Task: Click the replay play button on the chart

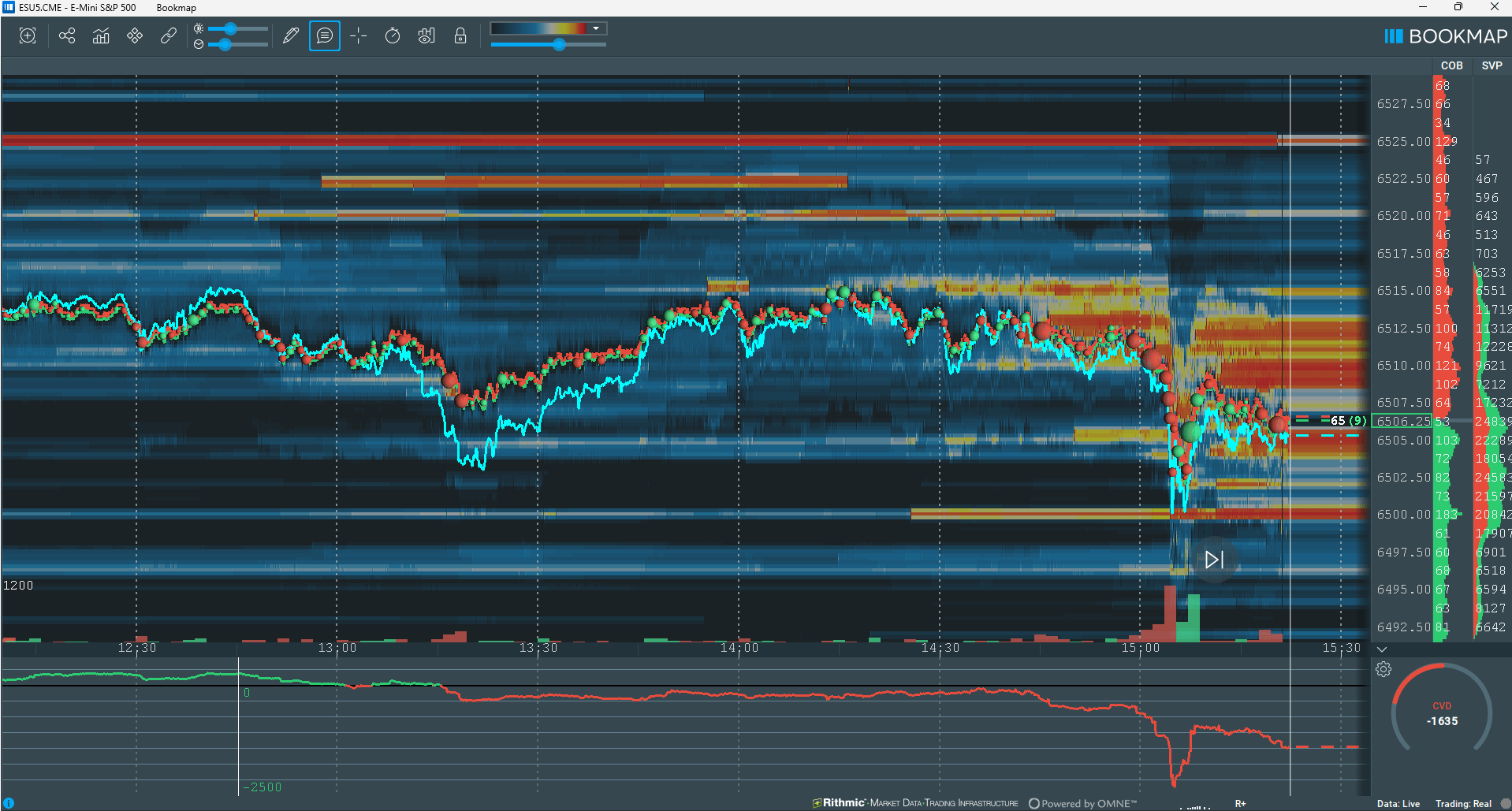Action: (1214, 560)
